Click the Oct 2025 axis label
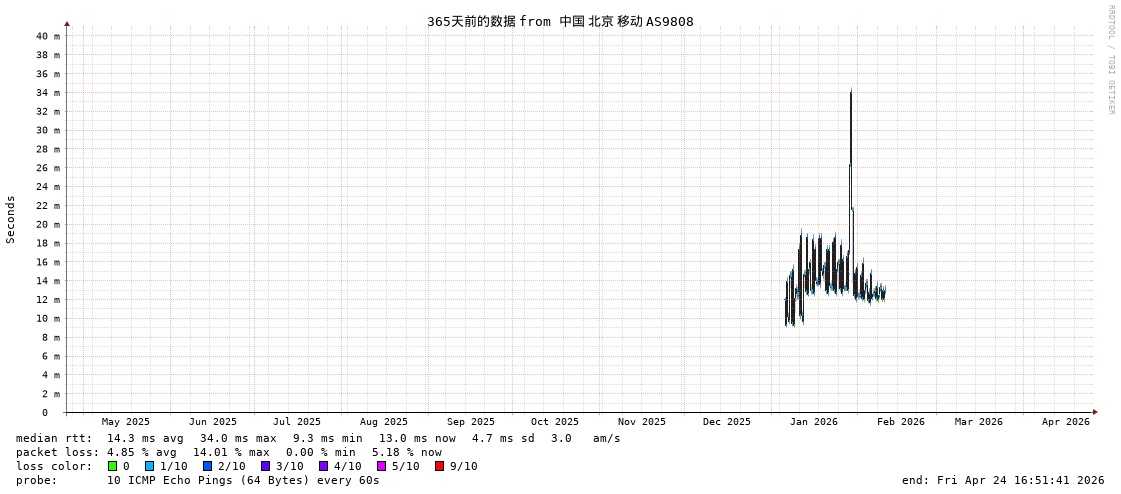The height and width of the screenshot is (494, 1121). coord(554,422)
